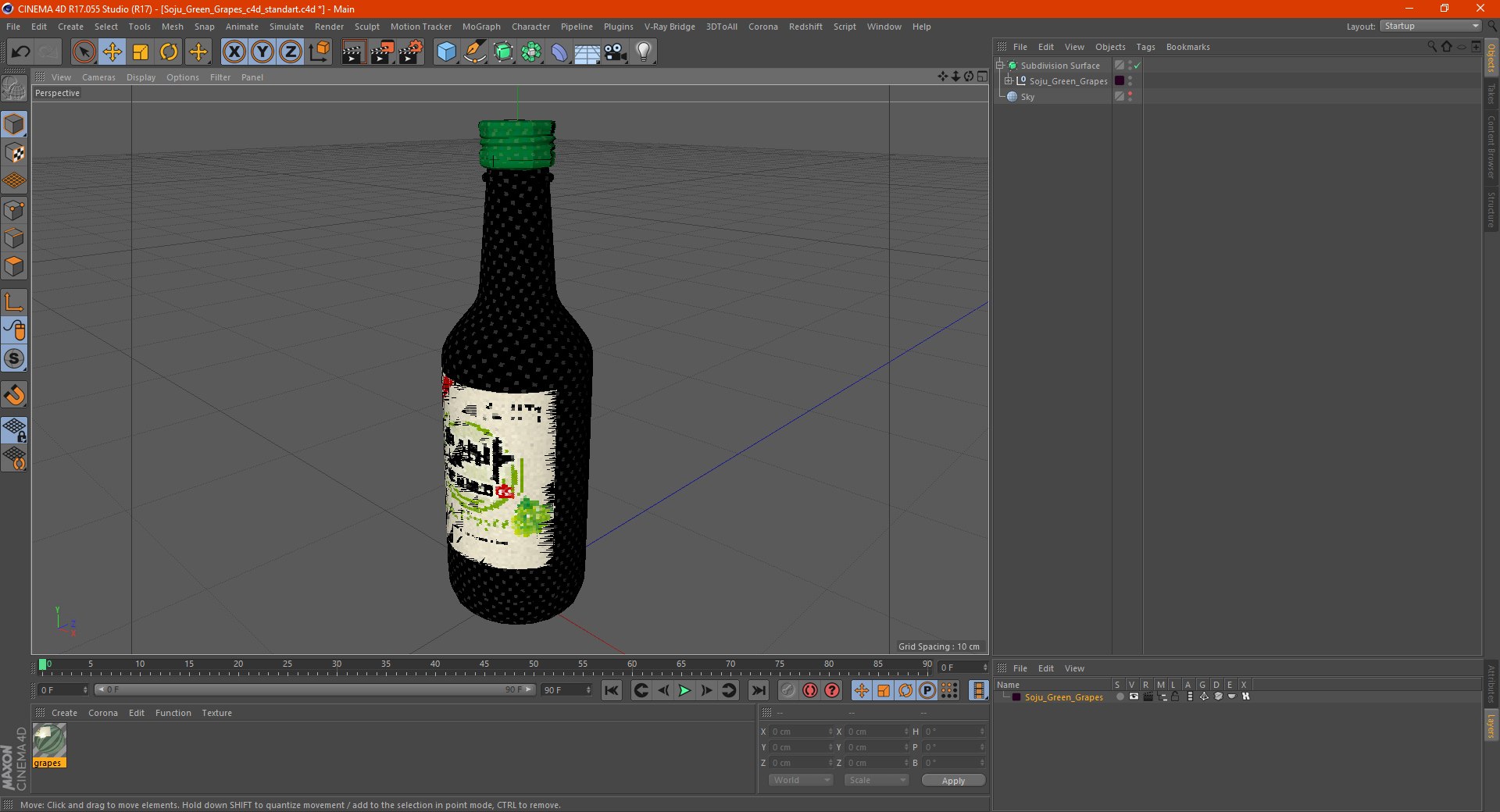The height and width of the screenshot is (812, 1500).
Task: Open Object Manager Tags menu
Action: [1145, 47]
